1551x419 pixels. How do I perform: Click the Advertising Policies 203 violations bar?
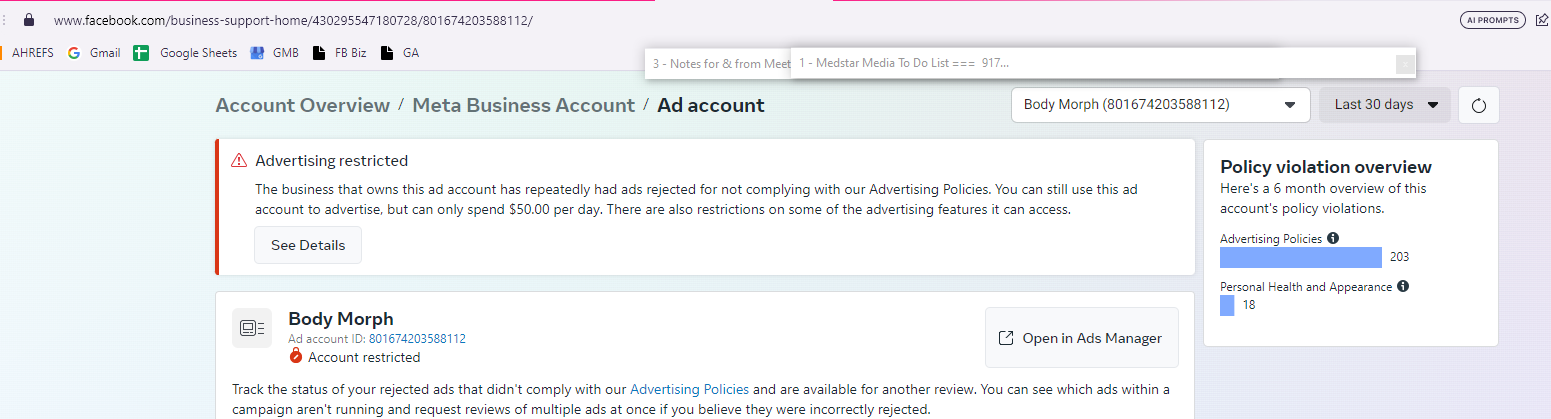1301,257
